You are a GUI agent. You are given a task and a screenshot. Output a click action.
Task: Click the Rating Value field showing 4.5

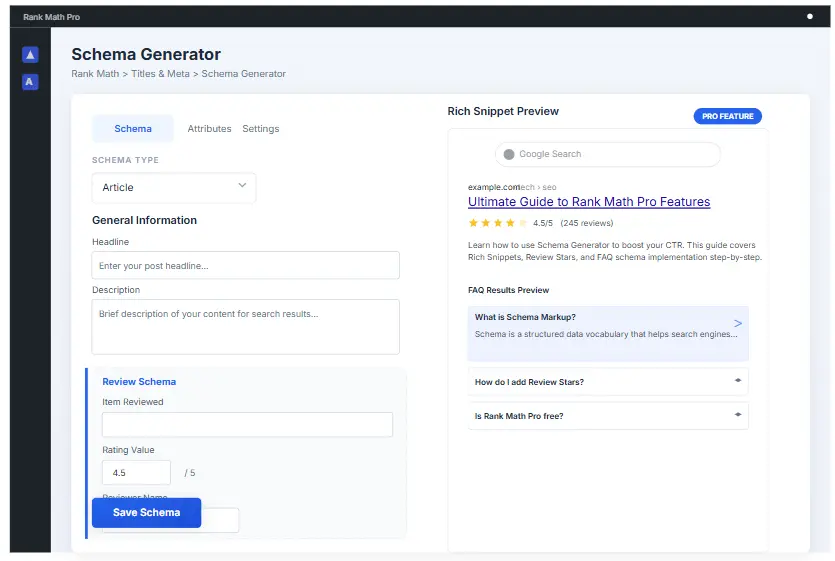point(136,473)
